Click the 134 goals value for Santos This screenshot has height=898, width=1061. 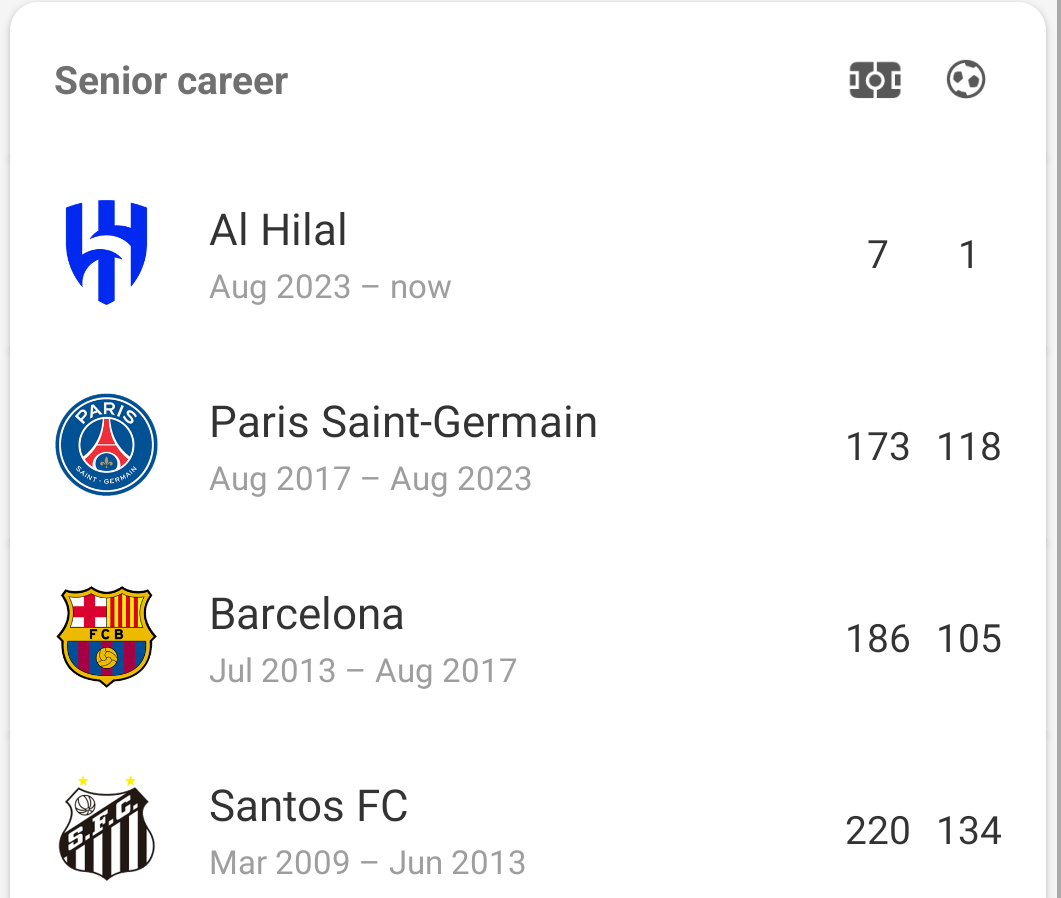tap(969, 830)
